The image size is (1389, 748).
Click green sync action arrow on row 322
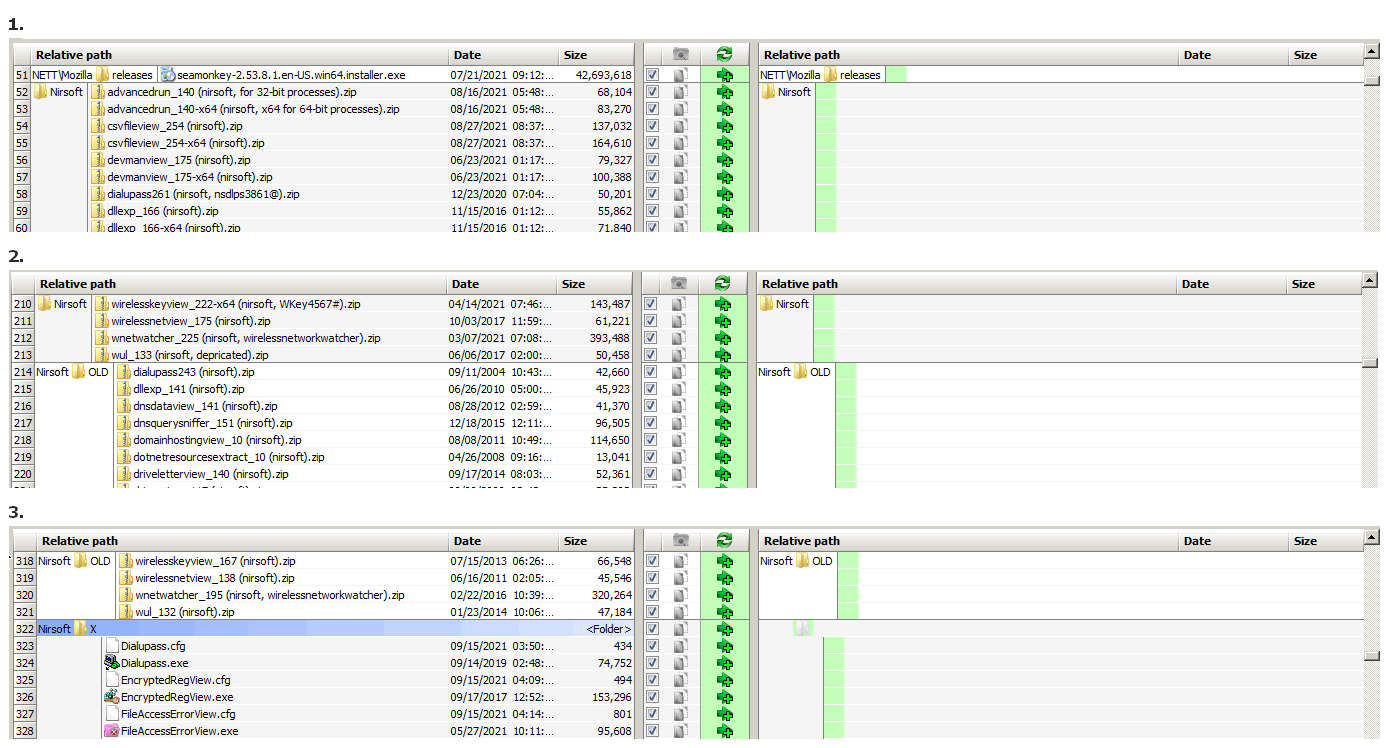point(725,629)
